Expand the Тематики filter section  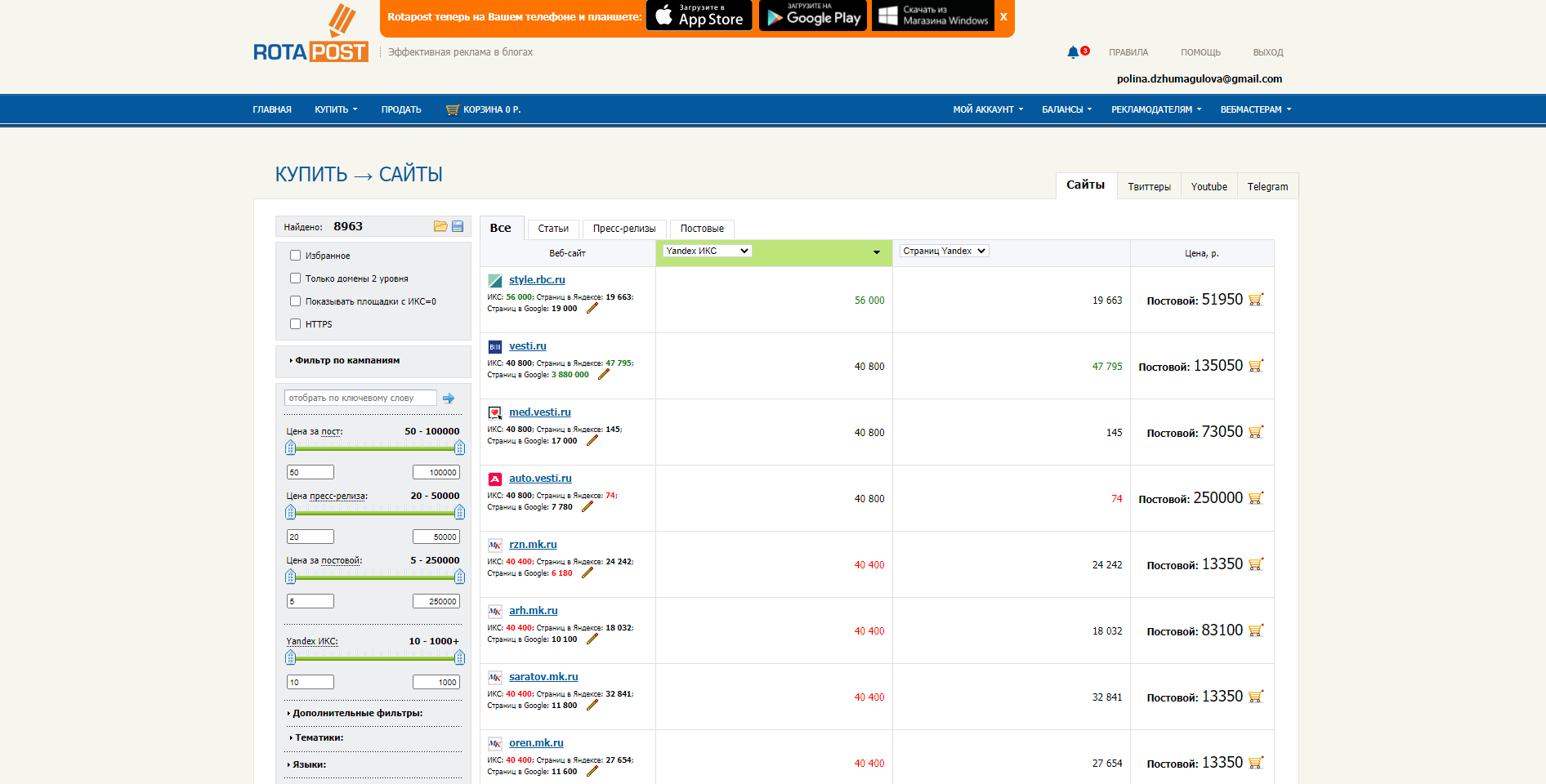(x=317, y=737)
